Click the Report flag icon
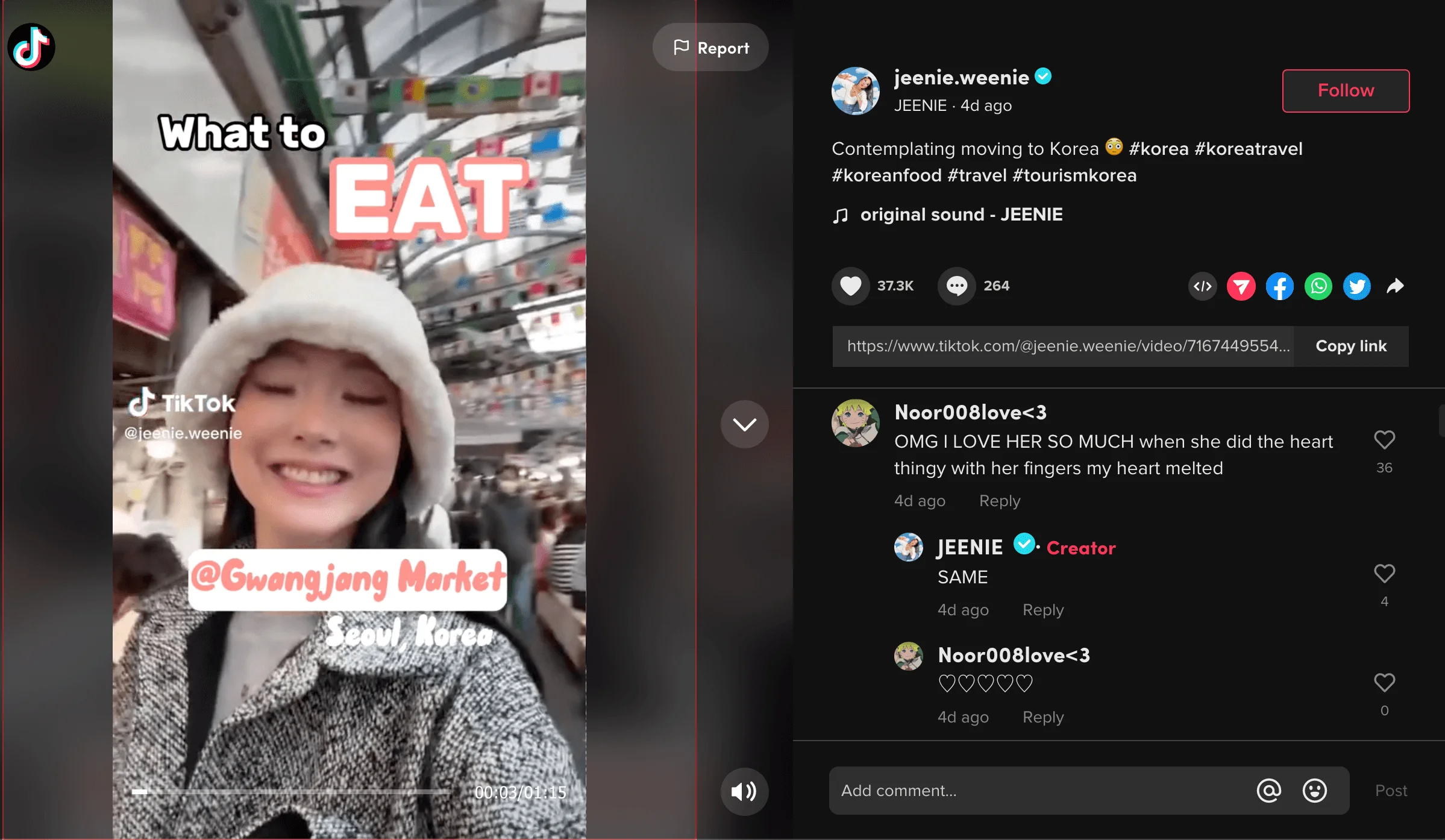The image size is (1445, 840). point(678,48)
